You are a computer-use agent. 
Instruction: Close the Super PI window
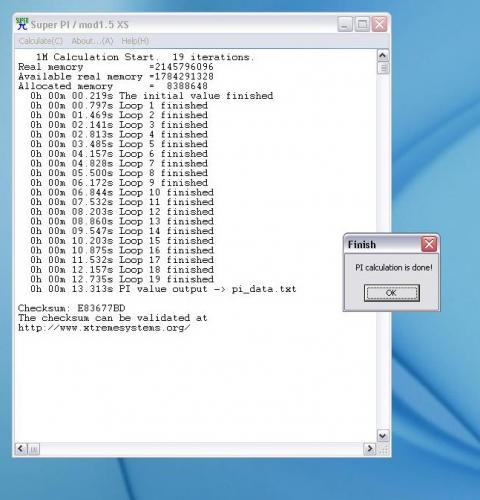[x=379, y=24]
